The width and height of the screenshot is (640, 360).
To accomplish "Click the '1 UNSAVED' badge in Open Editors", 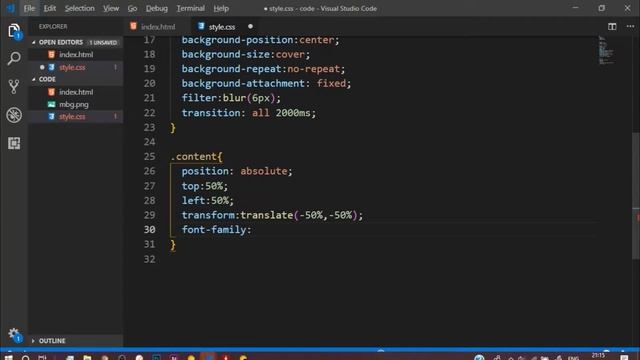I will coord(103,42).
